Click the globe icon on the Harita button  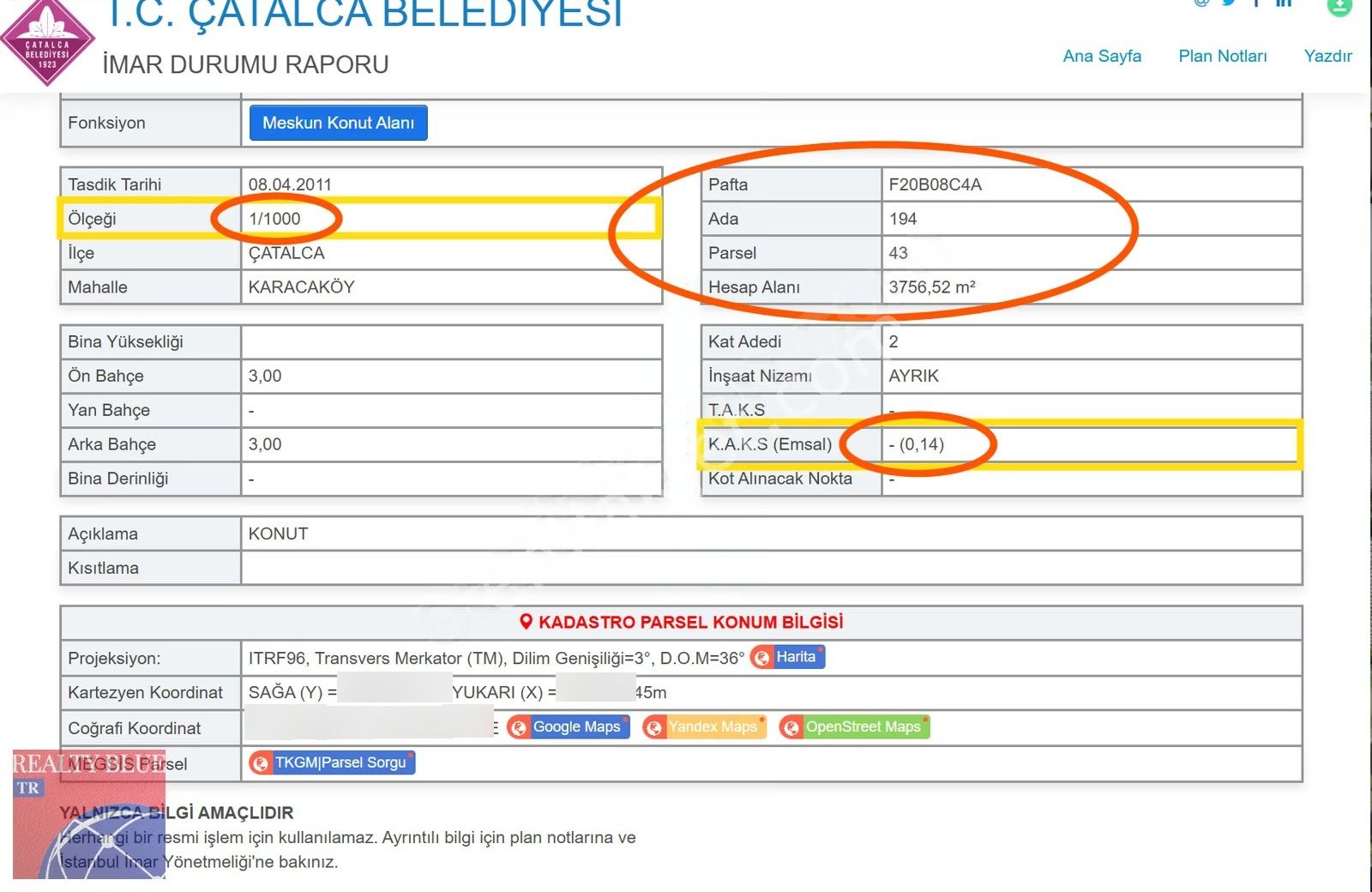[761, 657]
